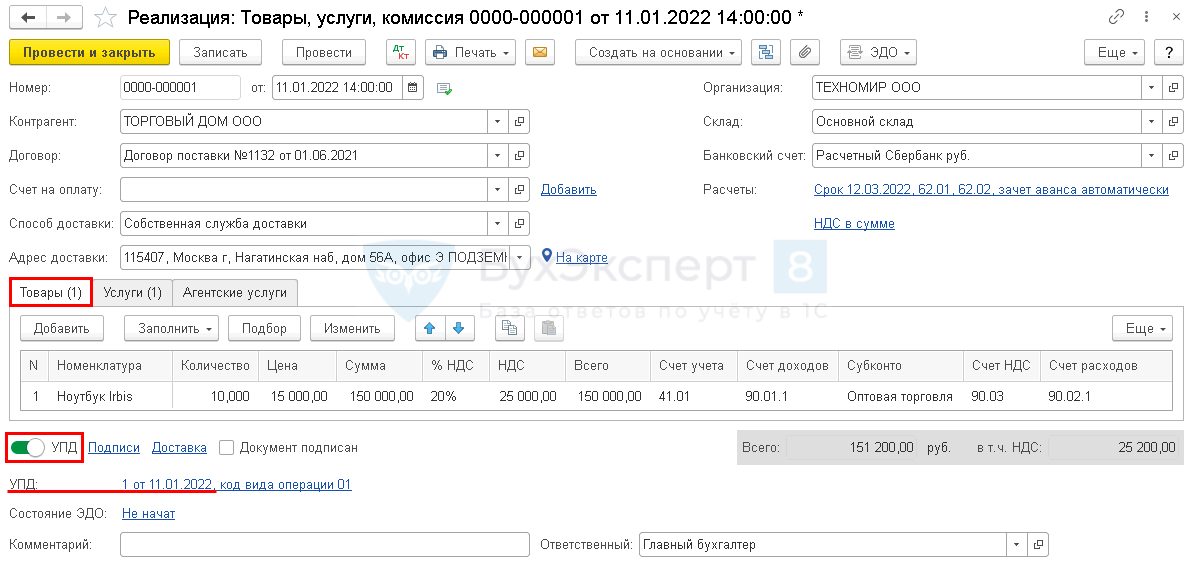This screenshot has height=563, width=1190.
Task: Open the Печать dropdown menu
Action: click(470, 53)
